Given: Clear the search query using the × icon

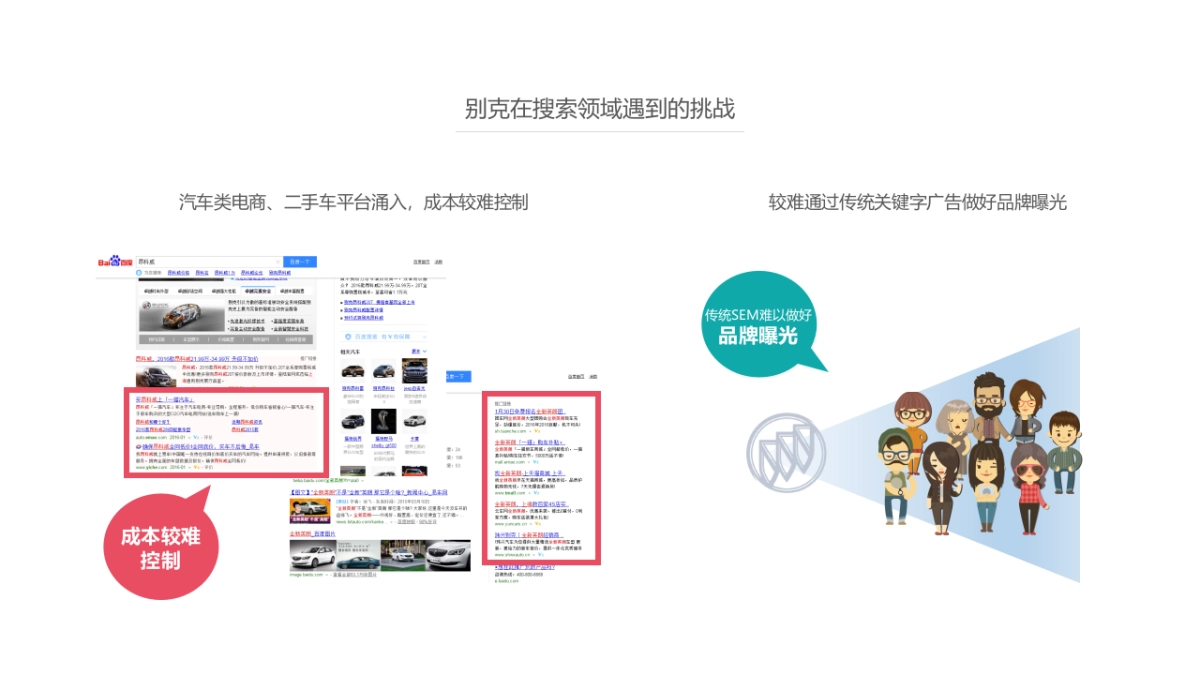Looking at the screenshot, I should (x=280, y=262).
